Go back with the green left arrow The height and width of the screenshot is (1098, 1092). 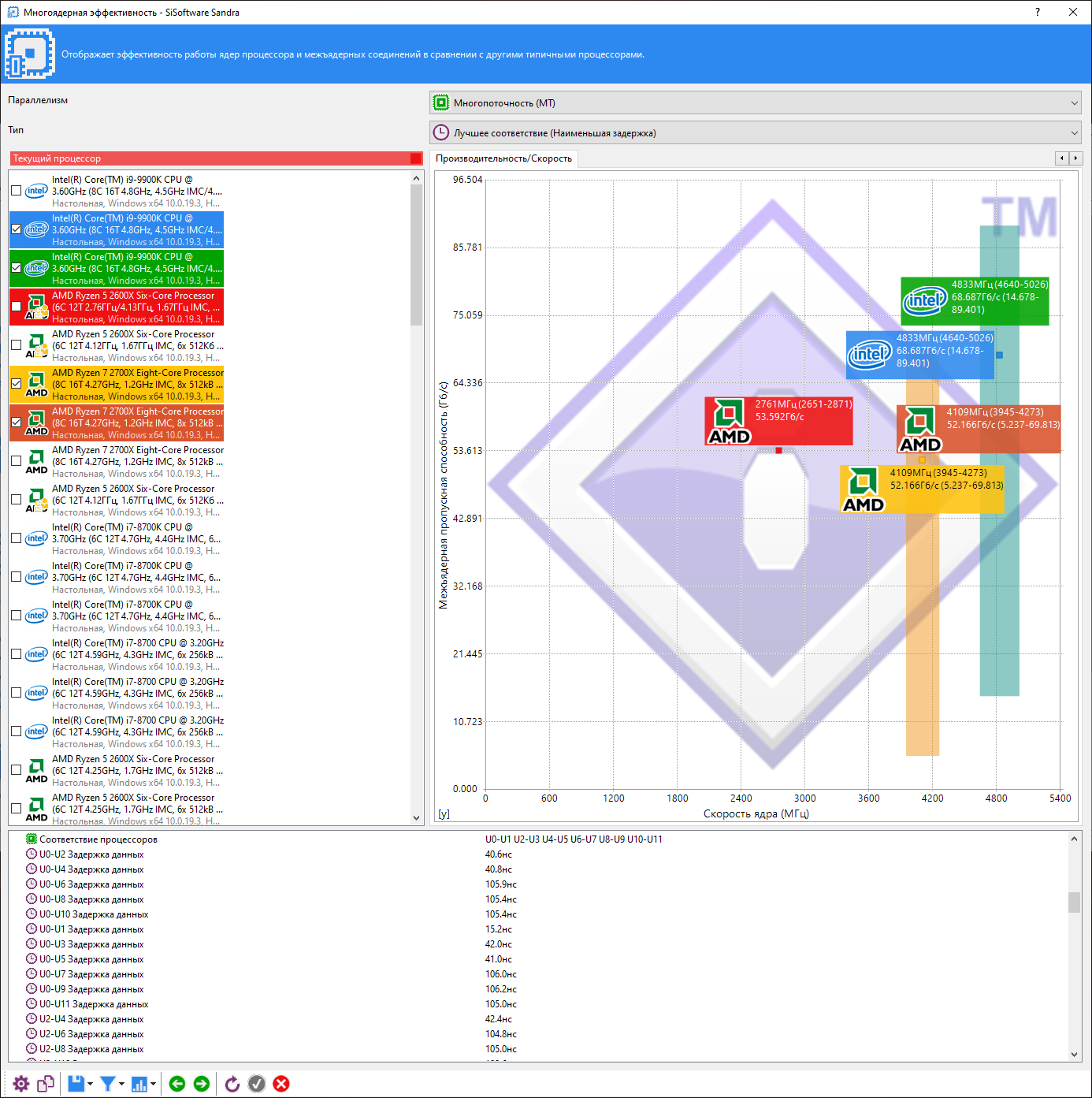[x=177, y=1084]
